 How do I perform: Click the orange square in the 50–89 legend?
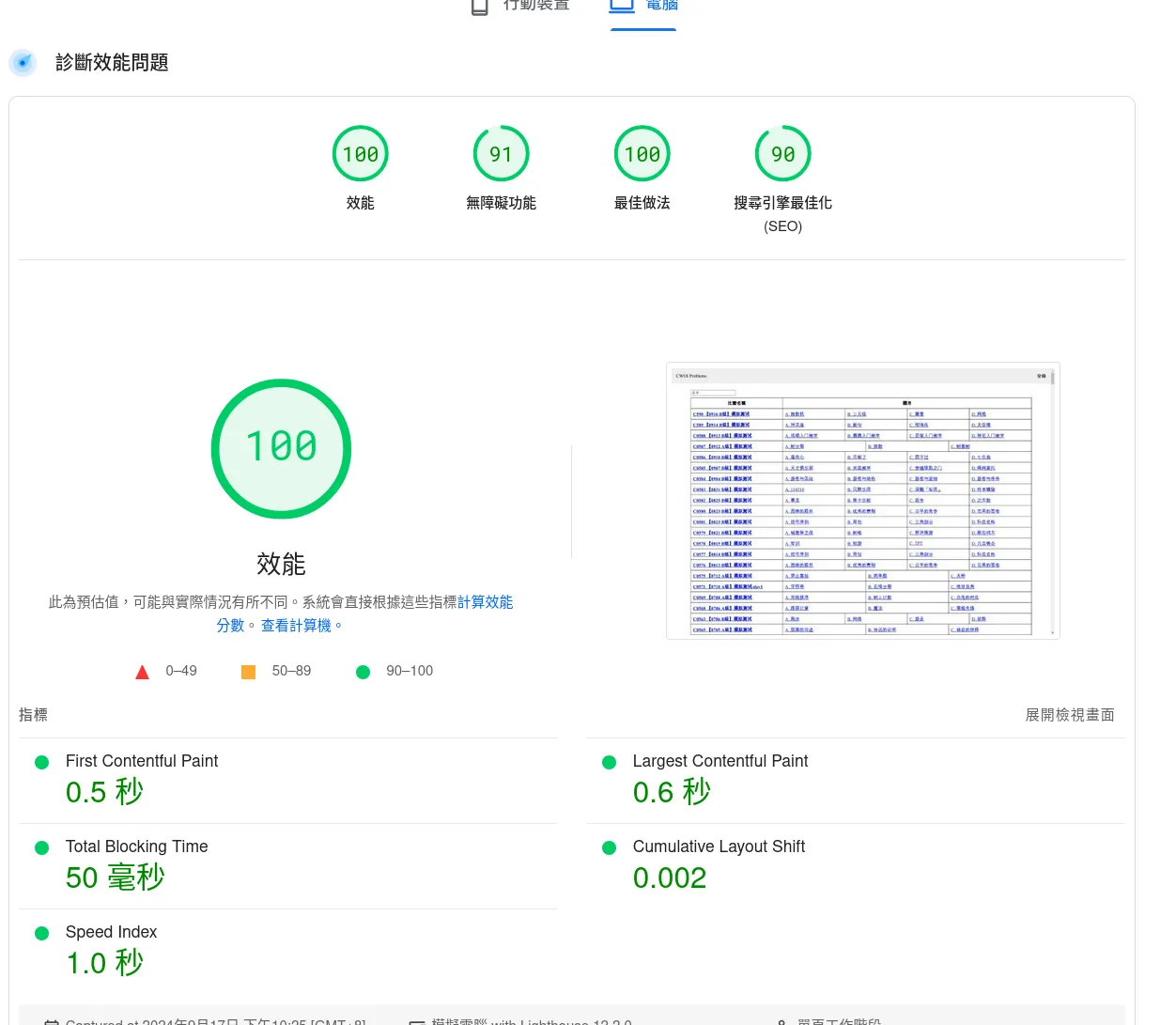248,671
